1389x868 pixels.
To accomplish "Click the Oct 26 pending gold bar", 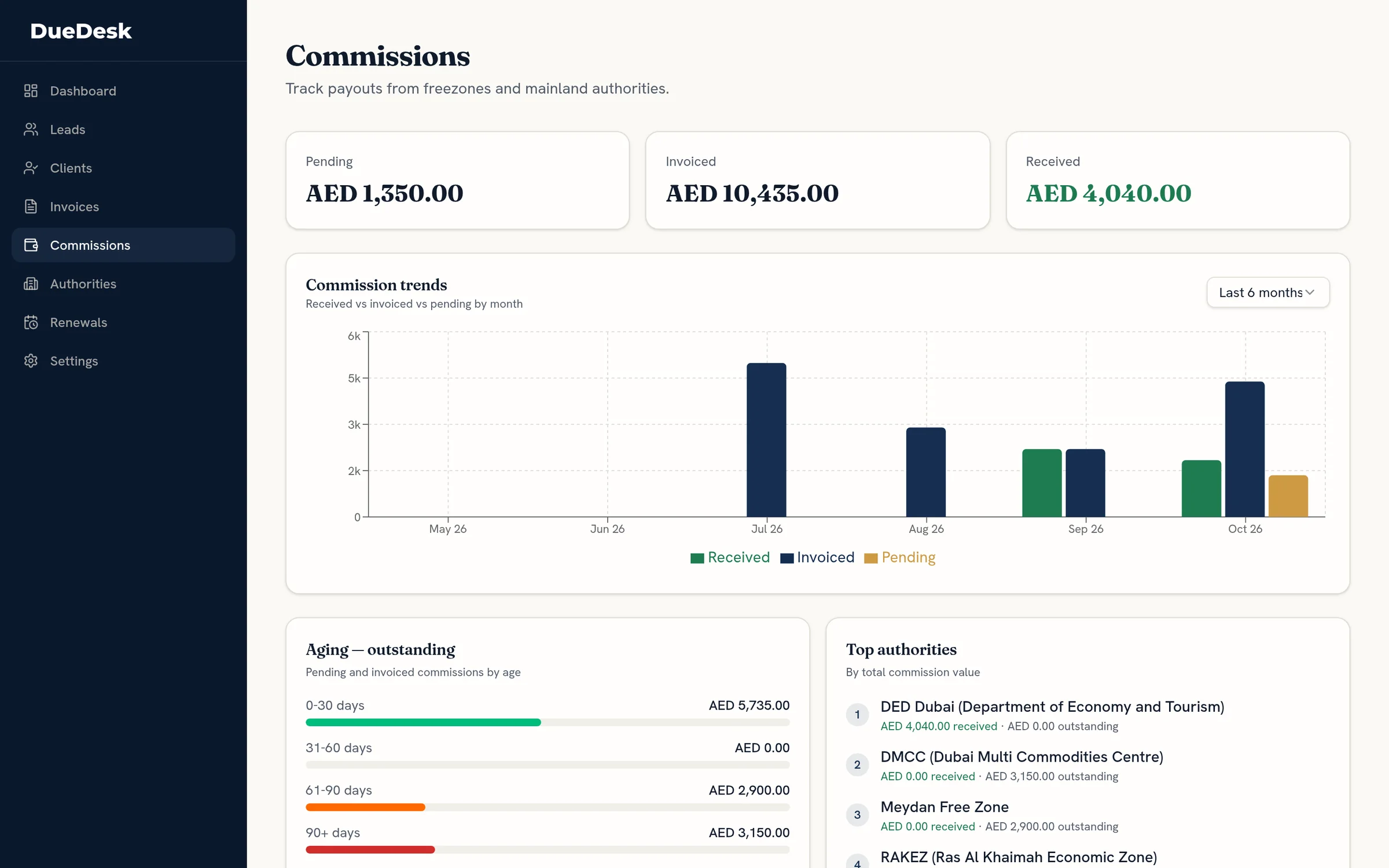I will 1288,496.
